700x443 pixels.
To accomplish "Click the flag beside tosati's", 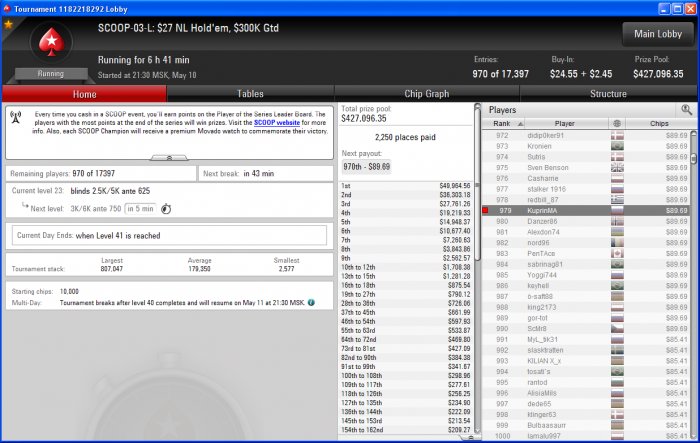I will (x=617, y=371).
